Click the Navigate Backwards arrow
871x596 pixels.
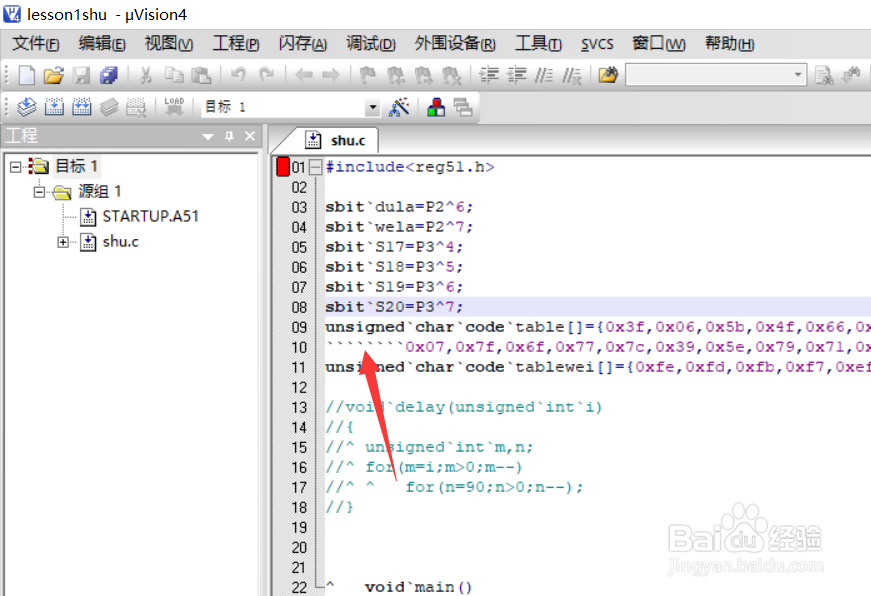coord(304,75)
